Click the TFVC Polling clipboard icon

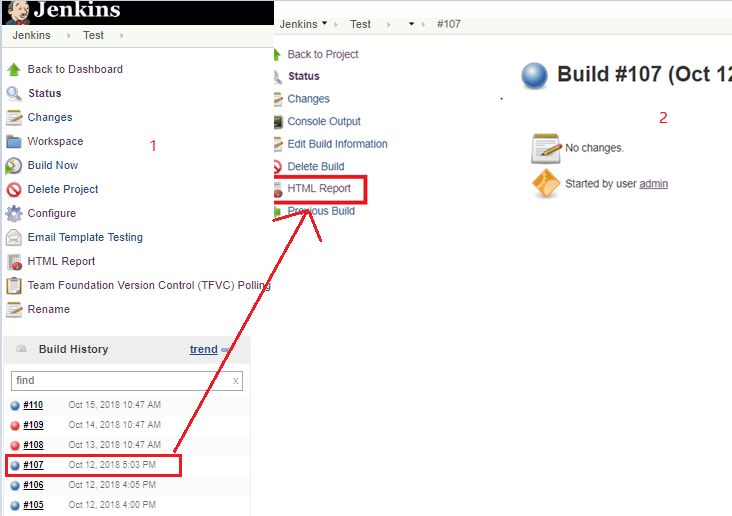coord(14,285)
